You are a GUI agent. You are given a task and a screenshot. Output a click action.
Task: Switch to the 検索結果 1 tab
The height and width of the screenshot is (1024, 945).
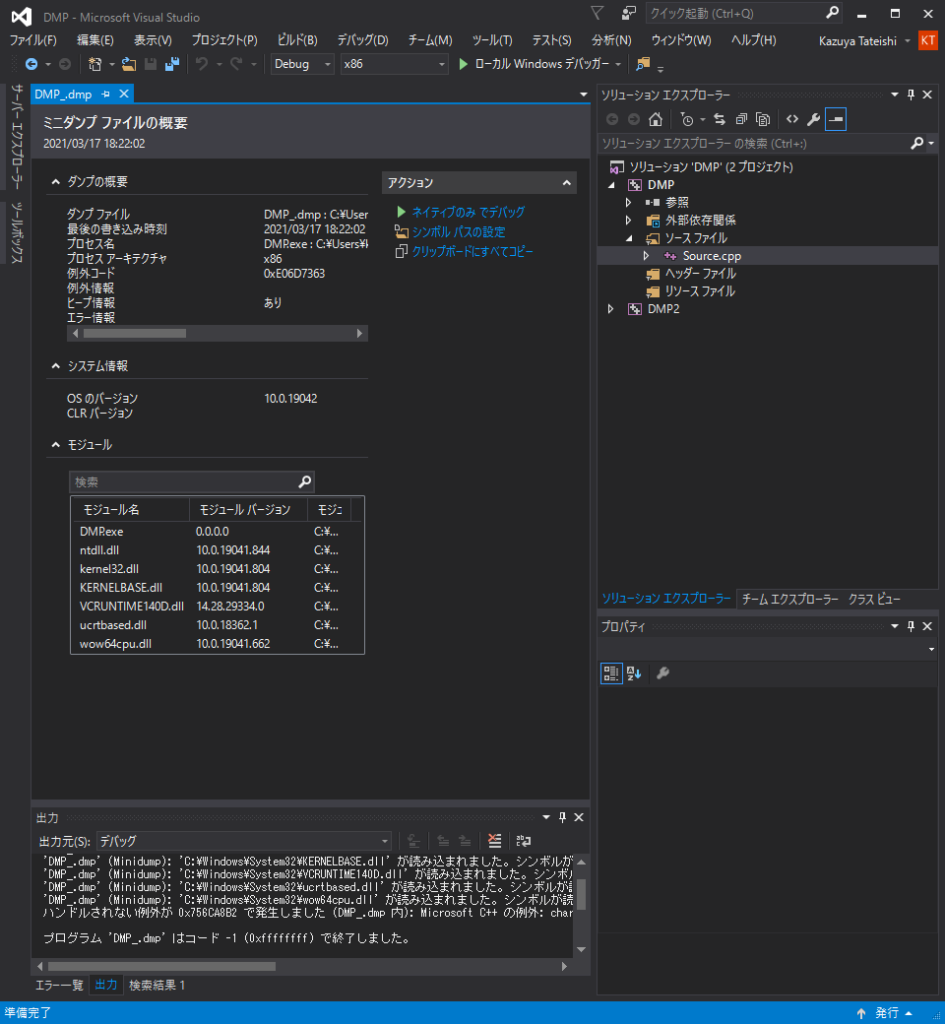tap(157, 985)
